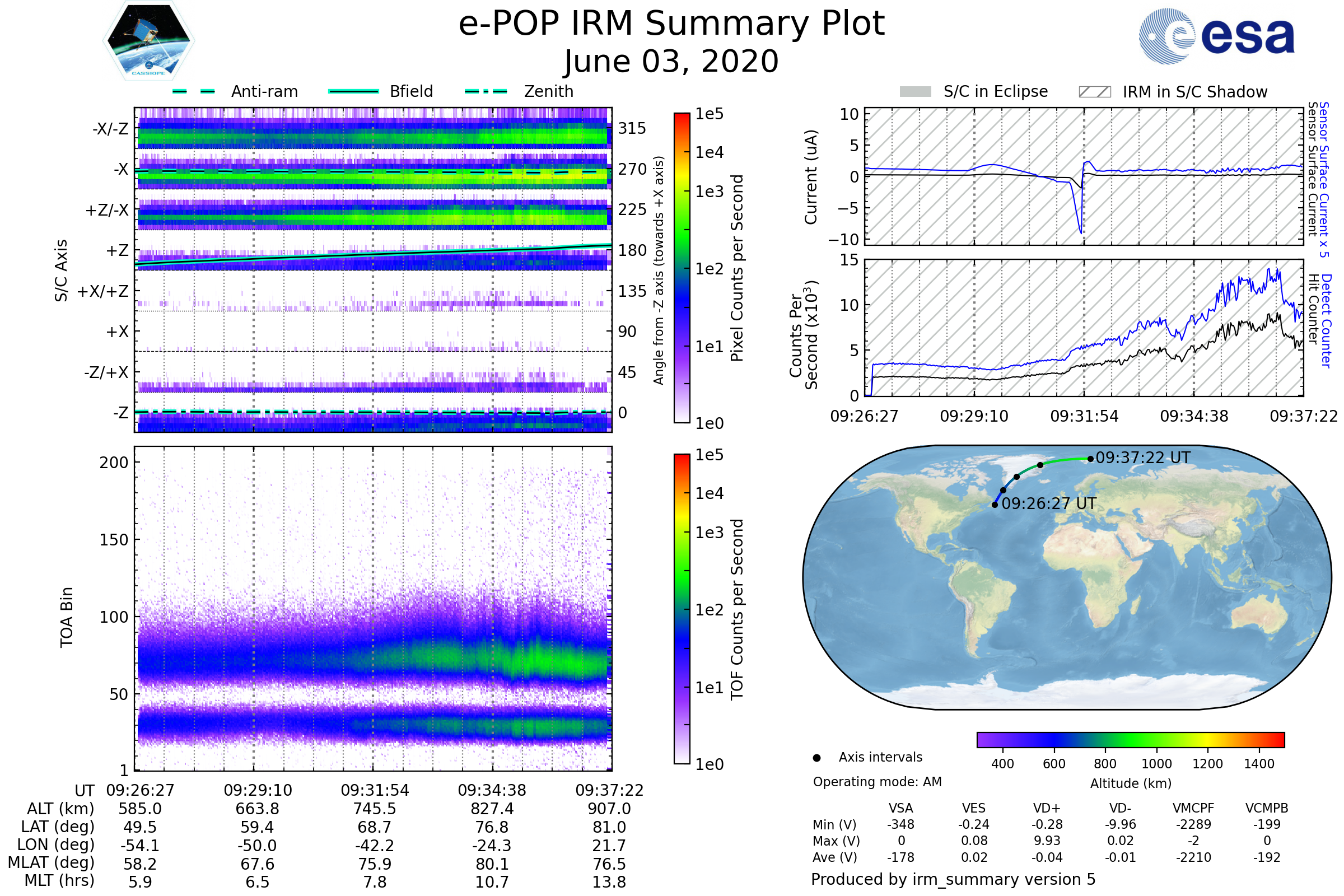Click the S/C in Eclipse gray swatch
Screen dimensions: 1344x896
916,92
